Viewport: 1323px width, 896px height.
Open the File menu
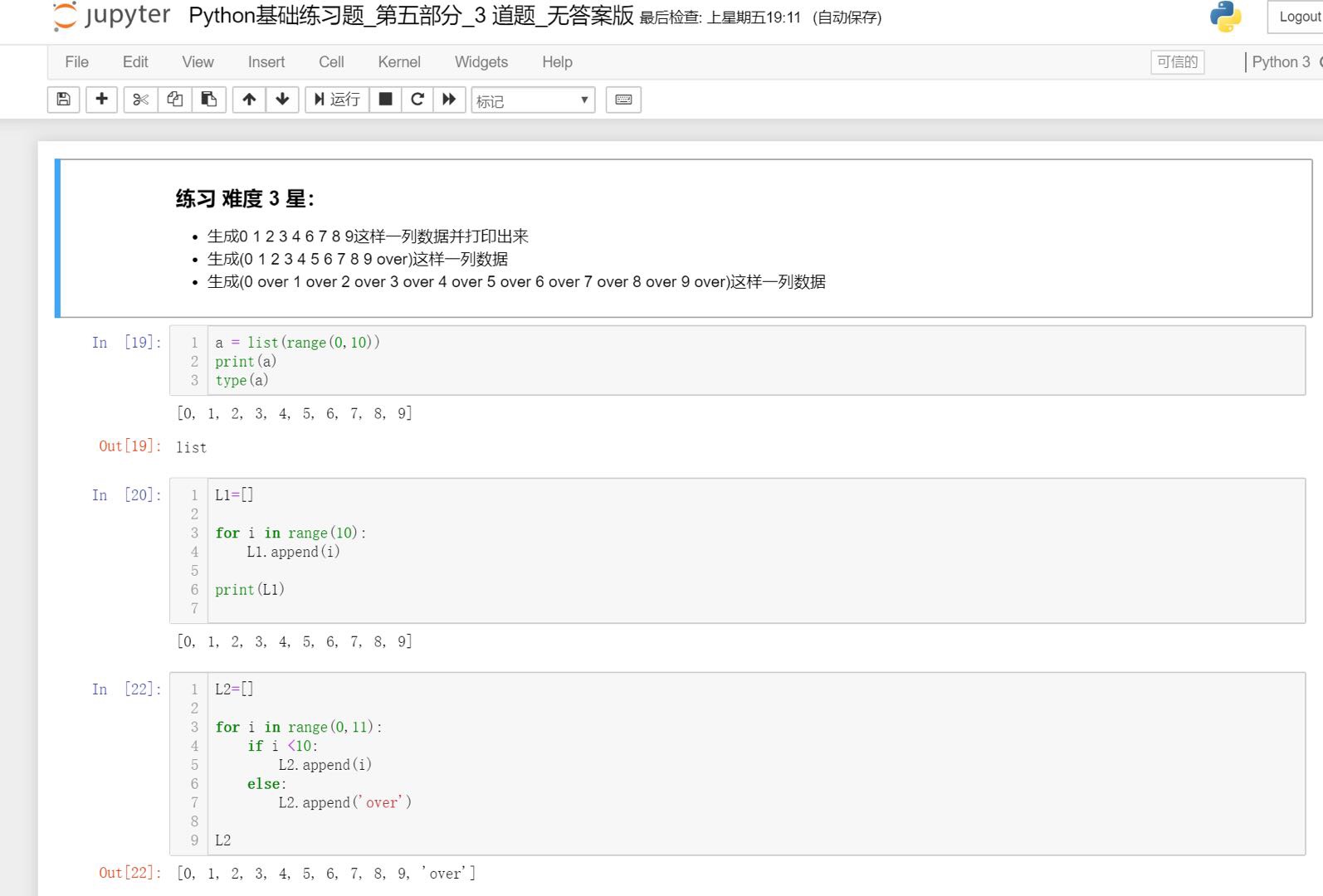click(76, 62)
